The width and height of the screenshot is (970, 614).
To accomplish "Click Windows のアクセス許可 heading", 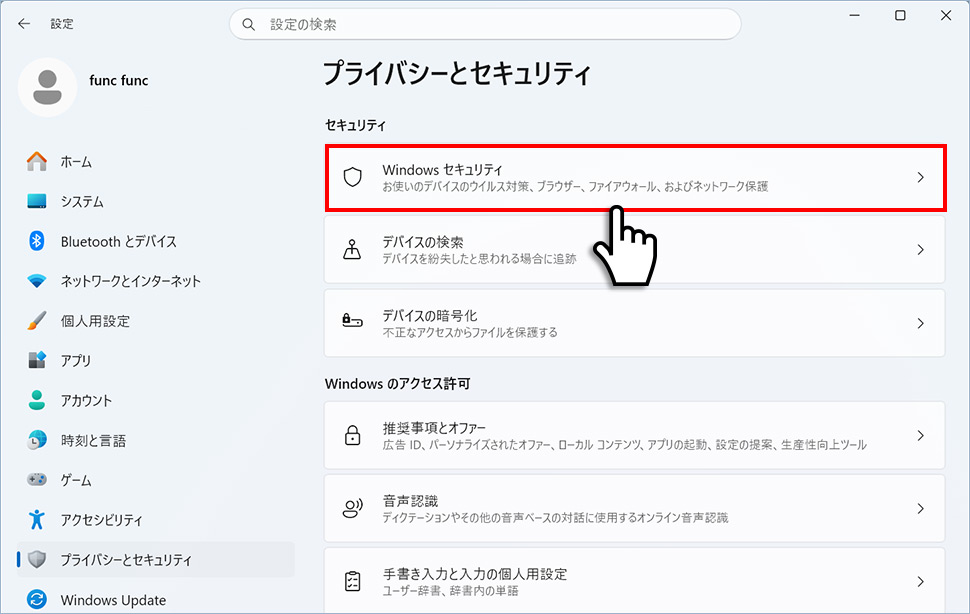I will [398, 384].
